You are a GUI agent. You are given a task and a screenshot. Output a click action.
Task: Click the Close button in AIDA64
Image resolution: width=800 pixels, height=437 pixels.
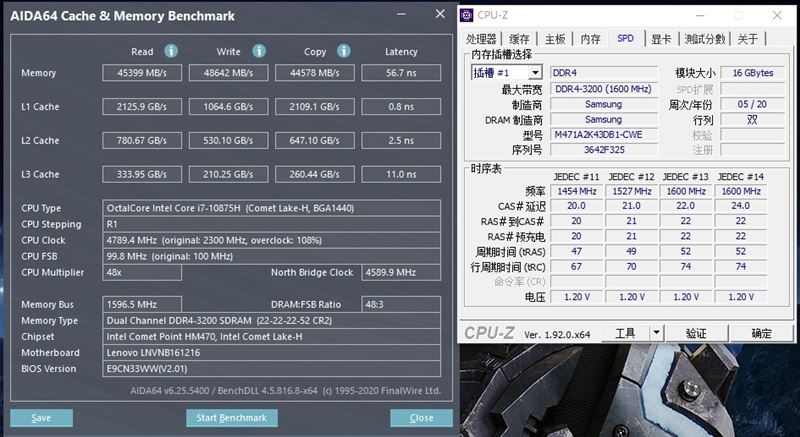(421, 418)
